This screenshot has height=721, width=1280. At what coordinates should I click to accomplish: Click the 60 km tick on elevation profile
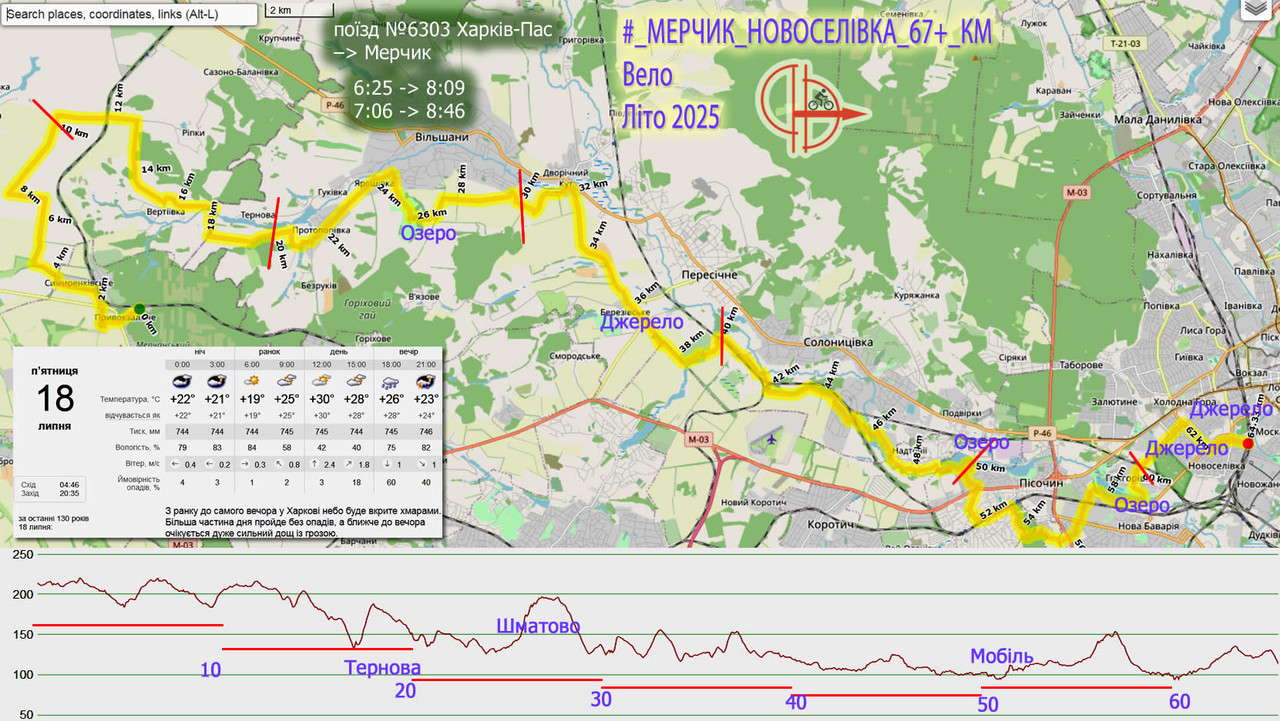click(1180, 701)
